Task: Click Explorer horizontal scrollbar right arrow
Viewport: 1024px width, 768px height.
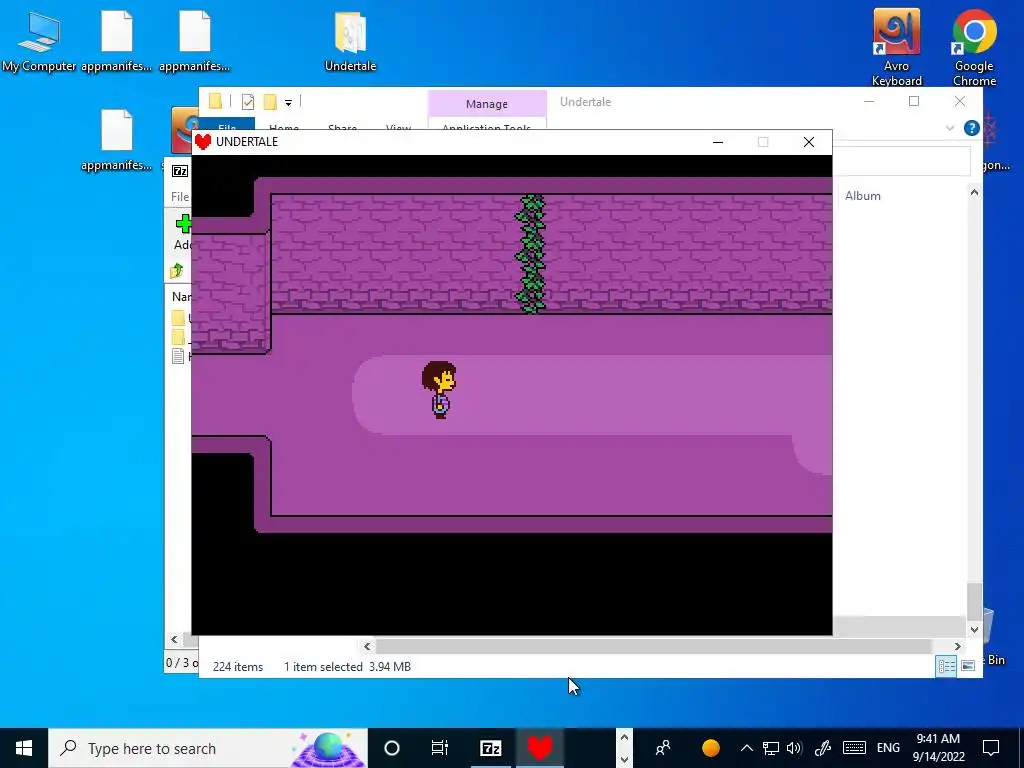Action: pyautogui.click(x=957, y=647)
